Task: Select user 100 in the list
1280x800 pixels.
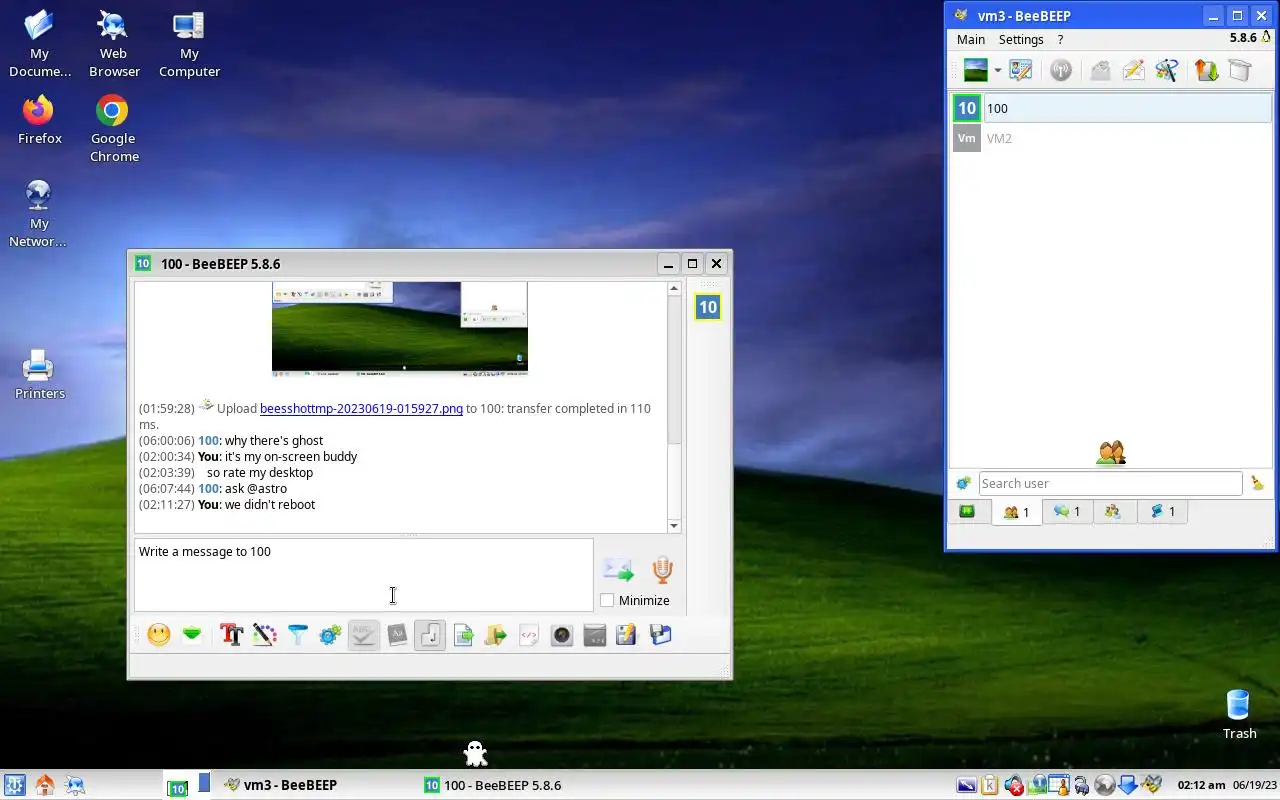Action: 1110,108
